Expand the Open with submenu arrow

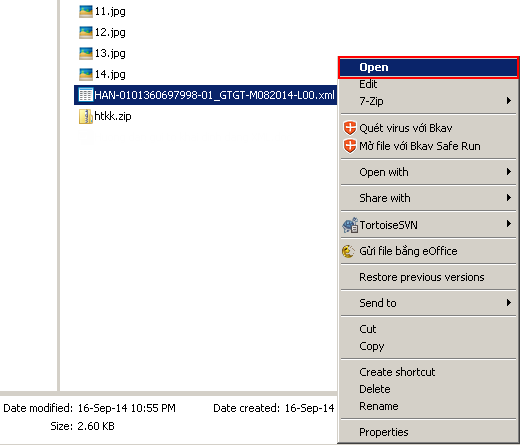click(x=509, y=171)
